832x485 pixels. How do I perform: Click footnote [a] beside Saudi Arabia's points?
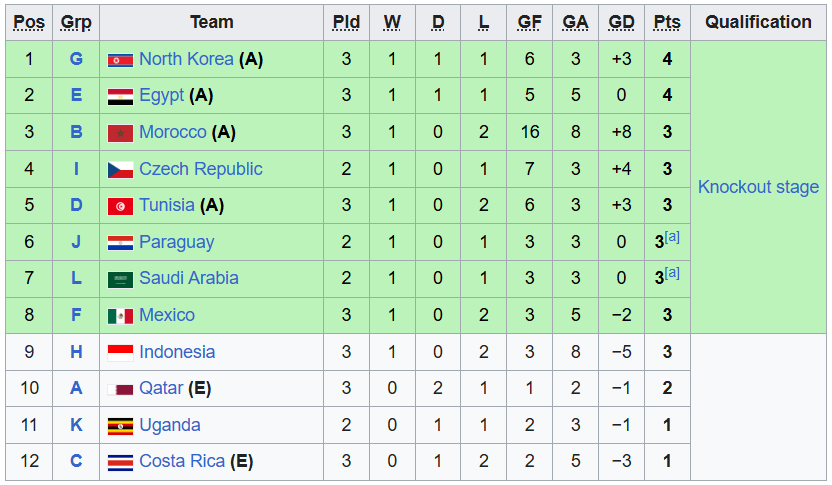click(672, 272)
